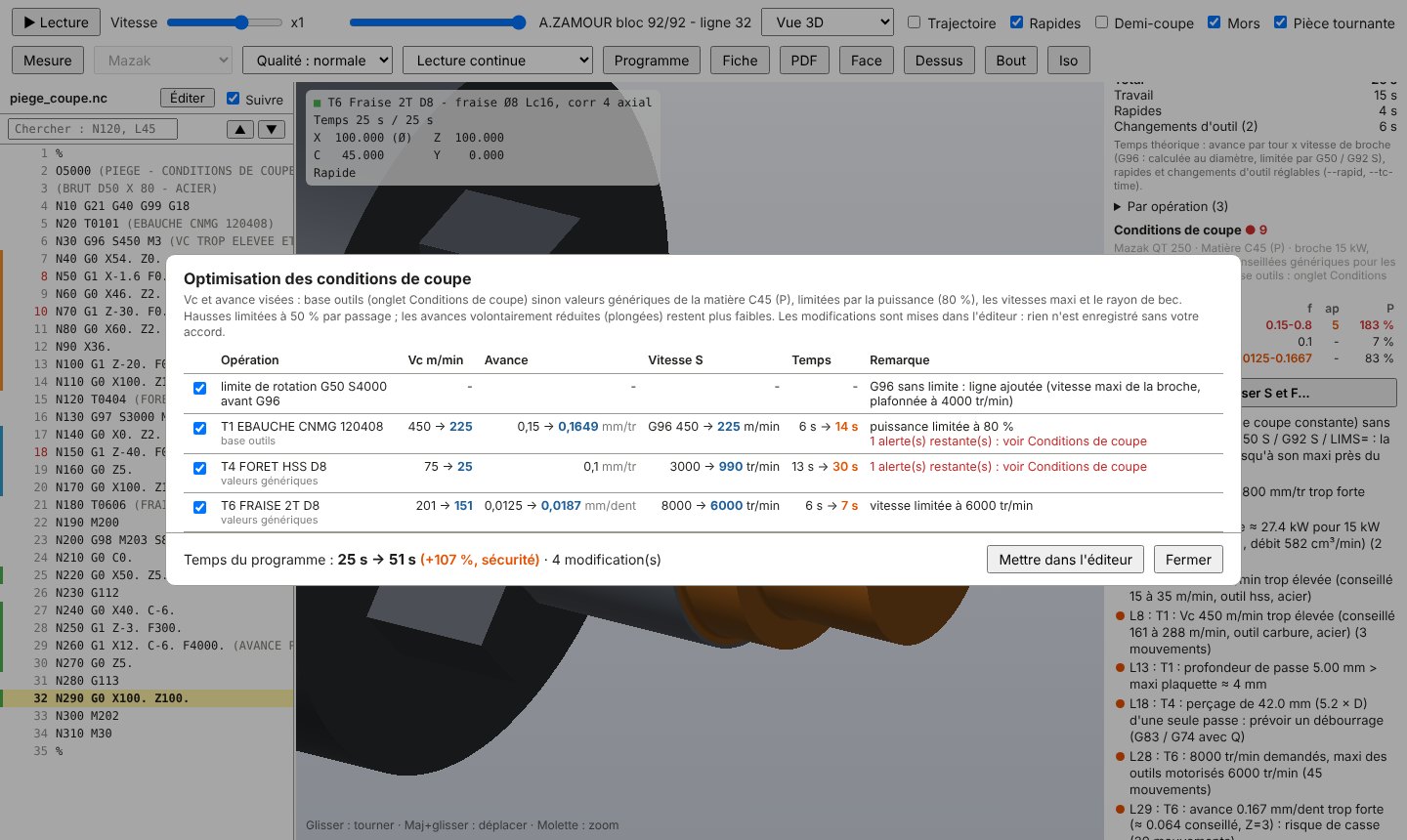Uncheck the T4 FORET HSS D8 row
The width and height of the screenshot is (1407, 840).
pos(199,468)
